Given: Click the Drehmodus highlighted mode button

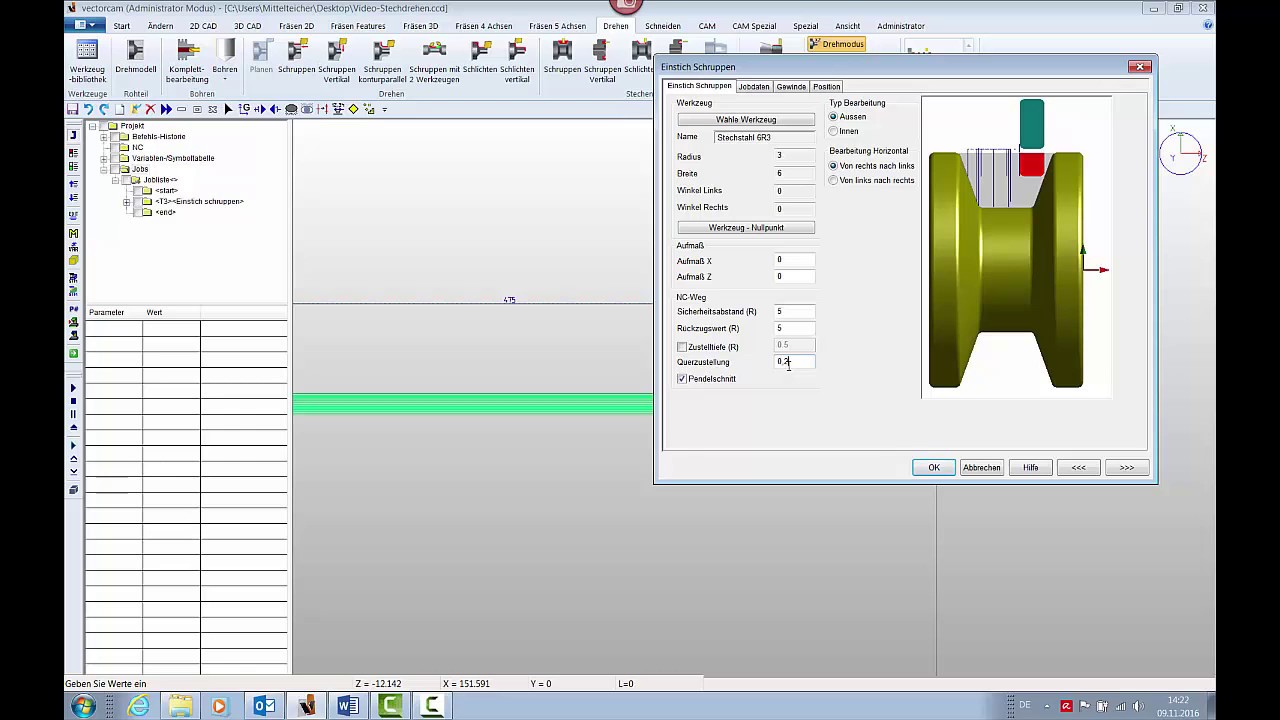Looking at the screenshot, I should pos(837,44).
